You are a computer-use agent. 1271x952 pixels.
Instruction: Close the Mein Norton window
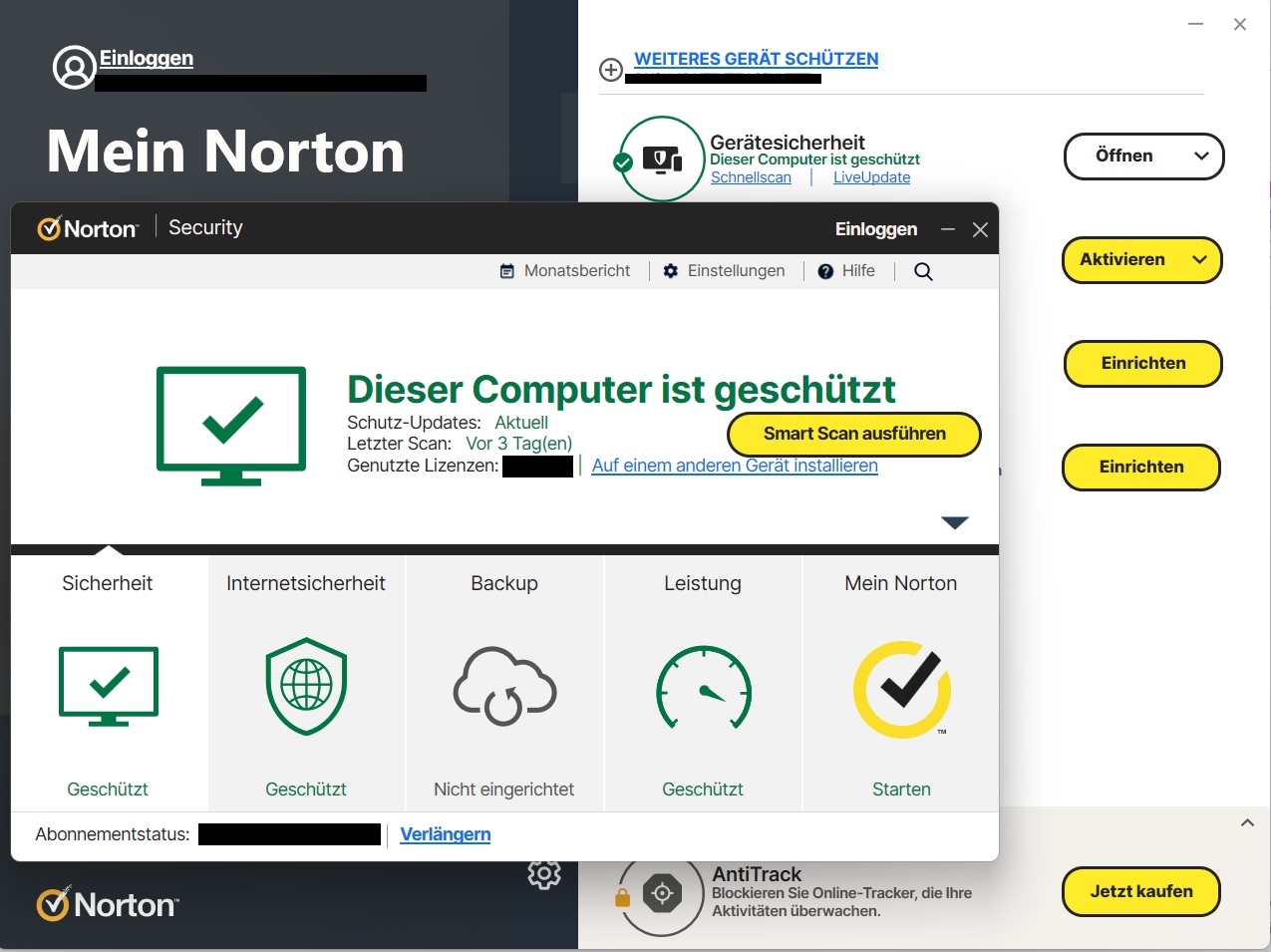1240,24
